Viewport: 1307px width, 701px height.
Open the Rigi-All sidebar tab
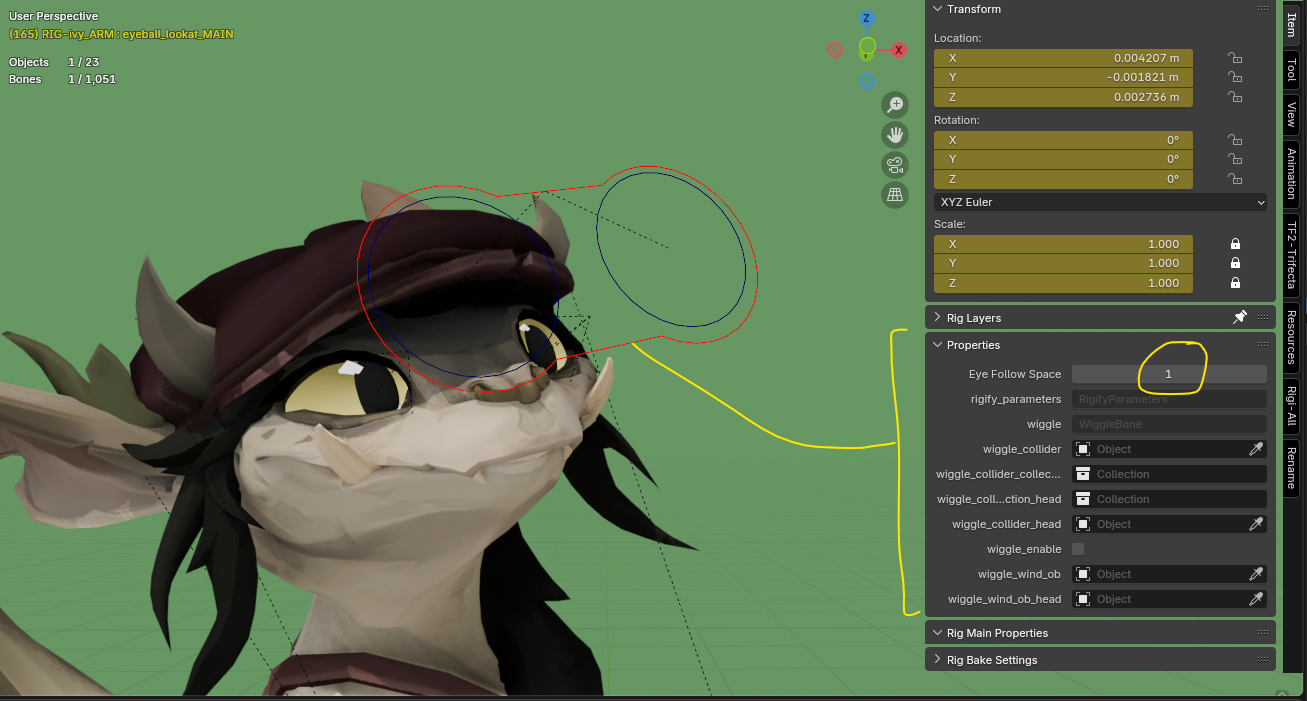coord(1291,406)
